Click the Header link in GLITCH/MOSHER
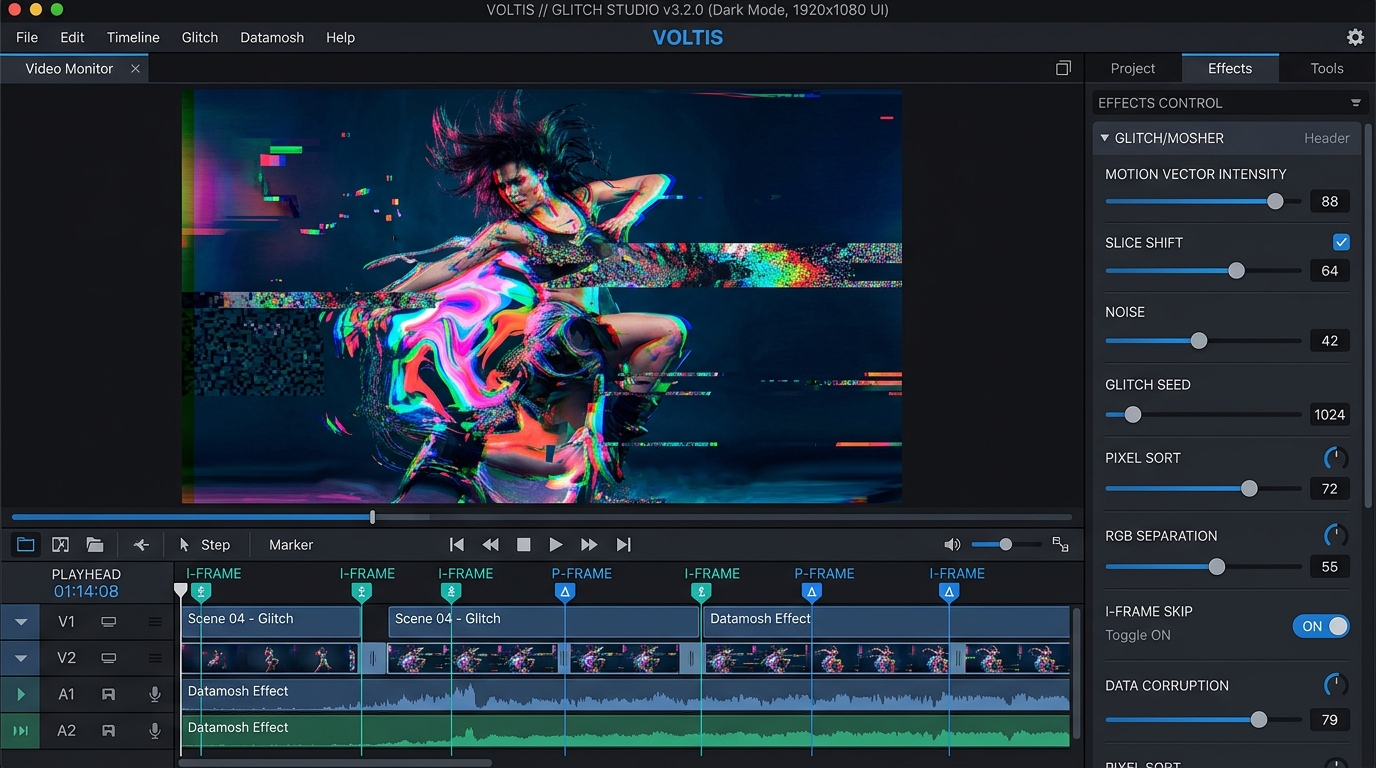Viewport: 1376px width, 768px height. [1327, 138]
